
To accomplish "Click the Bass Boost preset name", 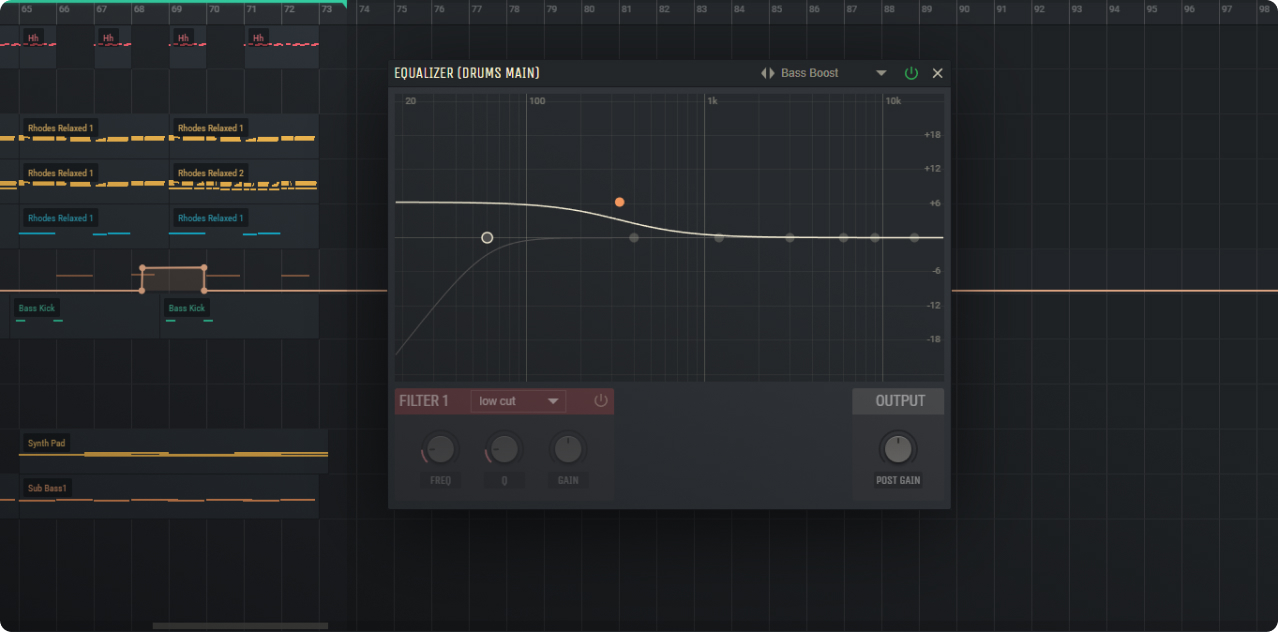I will pos(809,73).
